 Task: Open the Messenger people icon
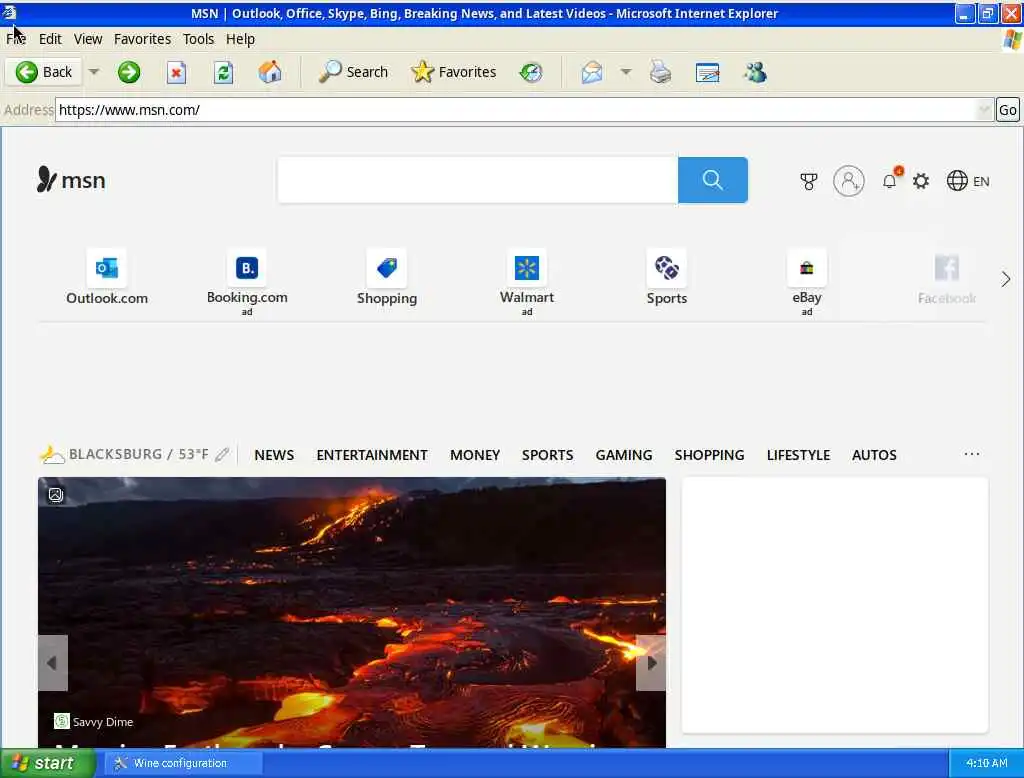point(755,72)
